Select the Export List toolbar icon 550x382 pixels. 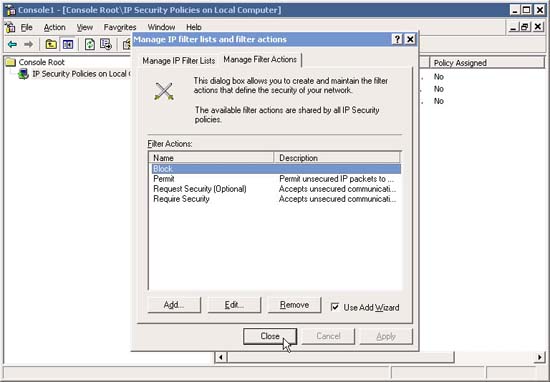pos(106,45)
